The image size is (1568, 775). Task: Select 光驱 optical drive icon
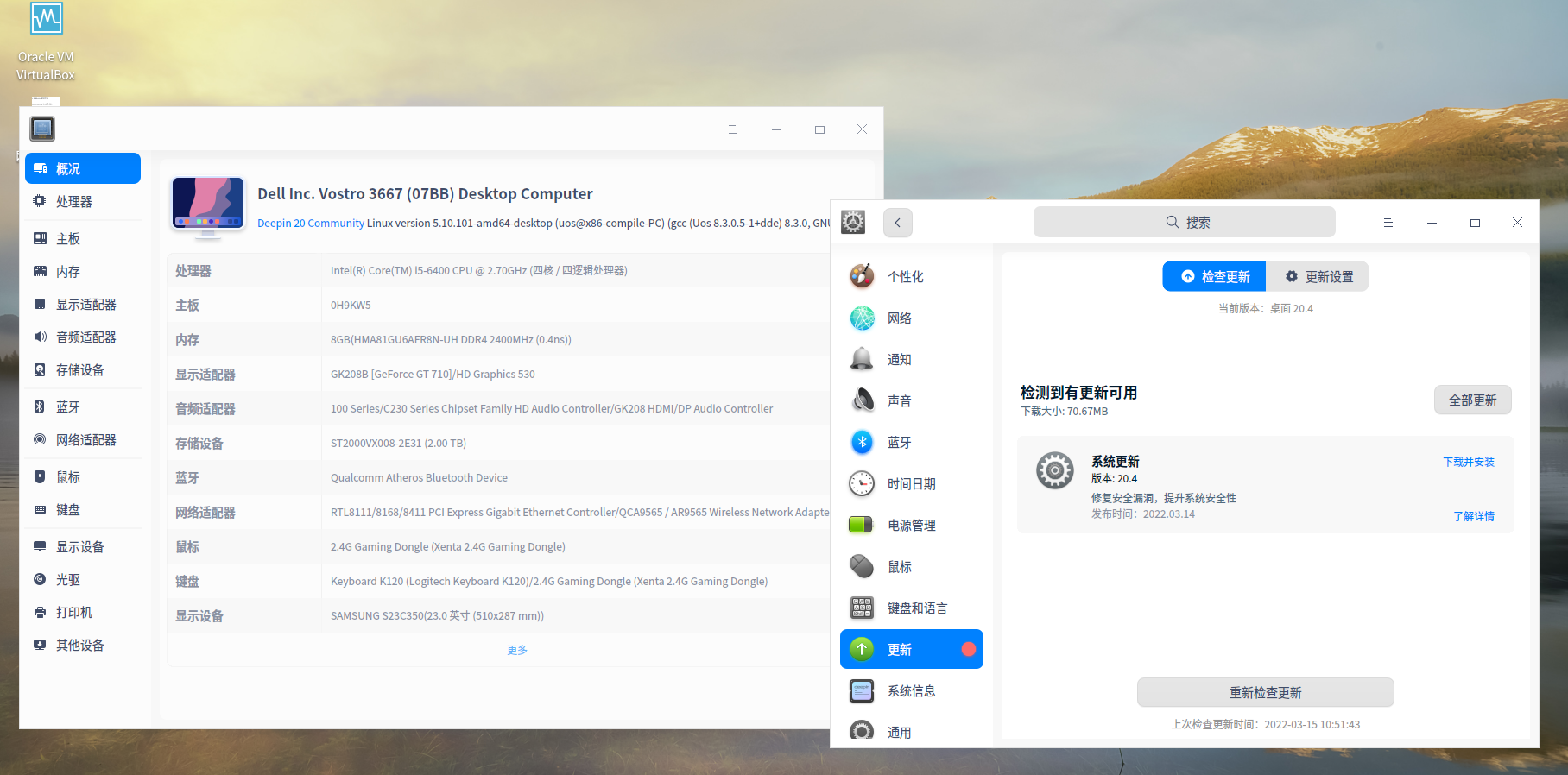pos(40,579)
